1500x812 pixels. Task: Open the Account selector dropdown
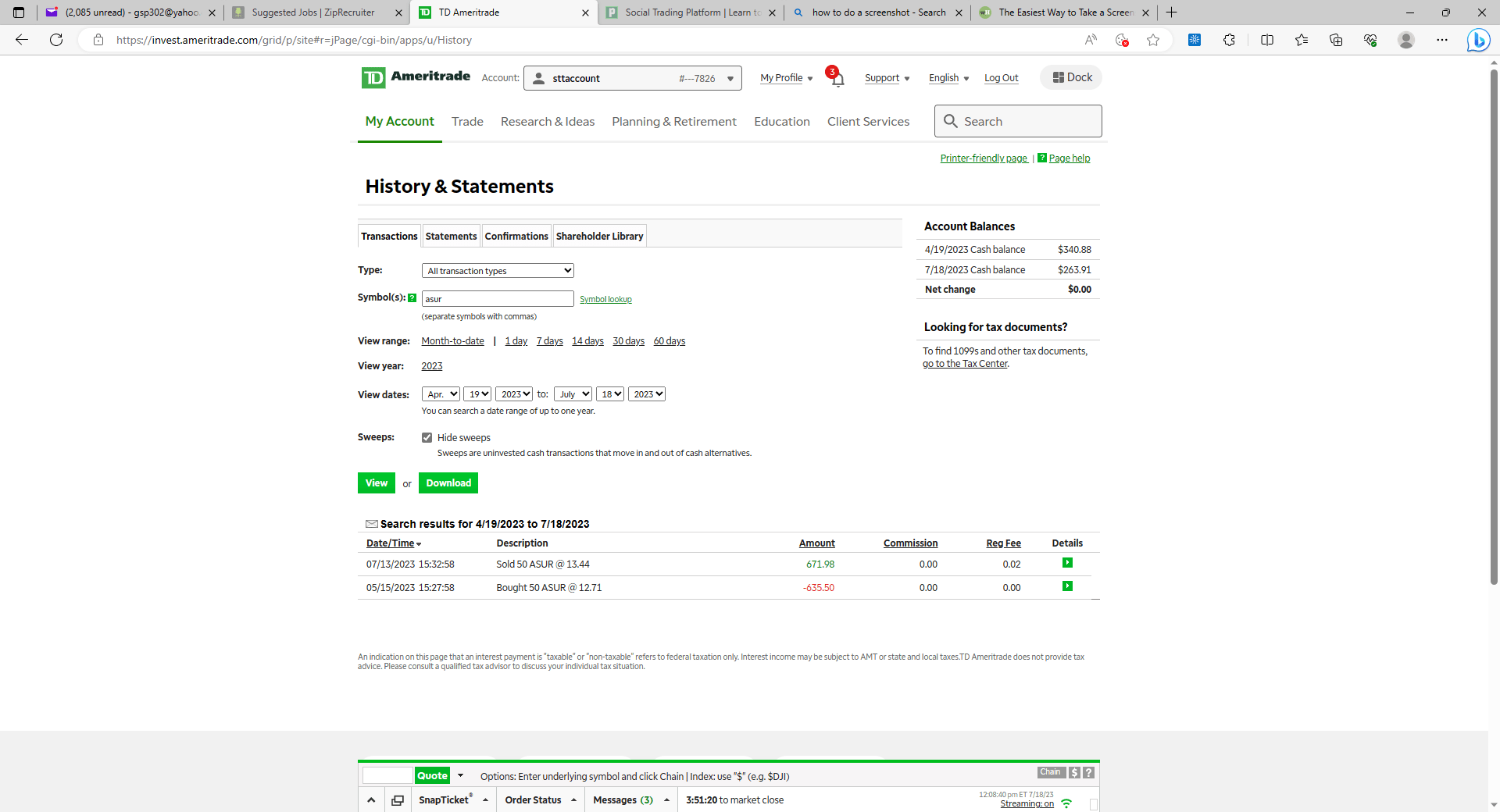coord(633,78)
